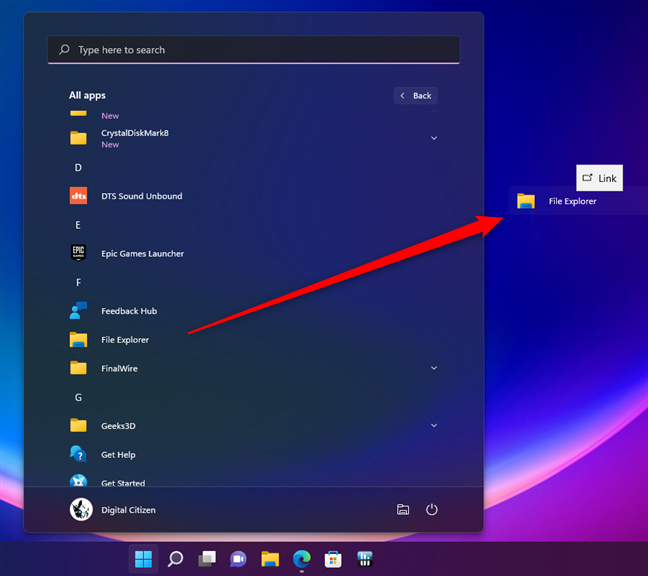Open the CrystalDiskMark8 folder icon
This screenshot has height=576, width=648.
tap(78, 138)
